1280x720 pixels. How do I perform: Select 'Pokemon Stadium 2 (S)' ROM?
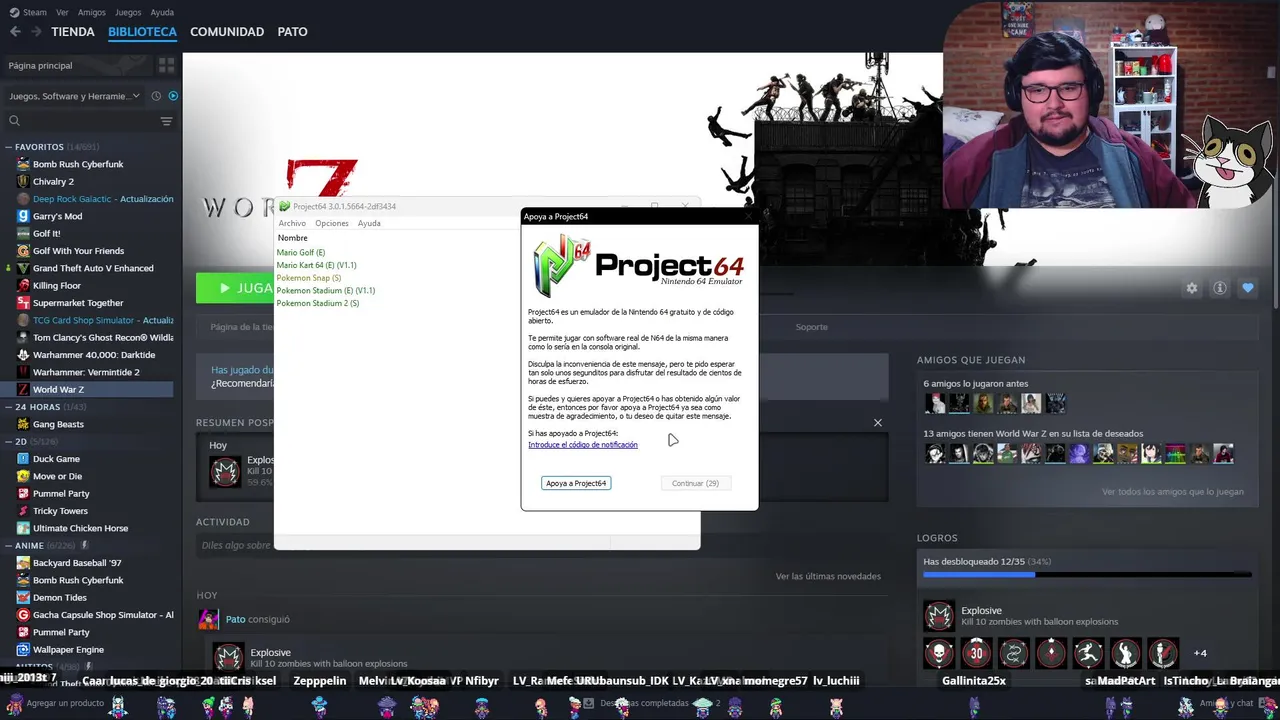[318, 303]
